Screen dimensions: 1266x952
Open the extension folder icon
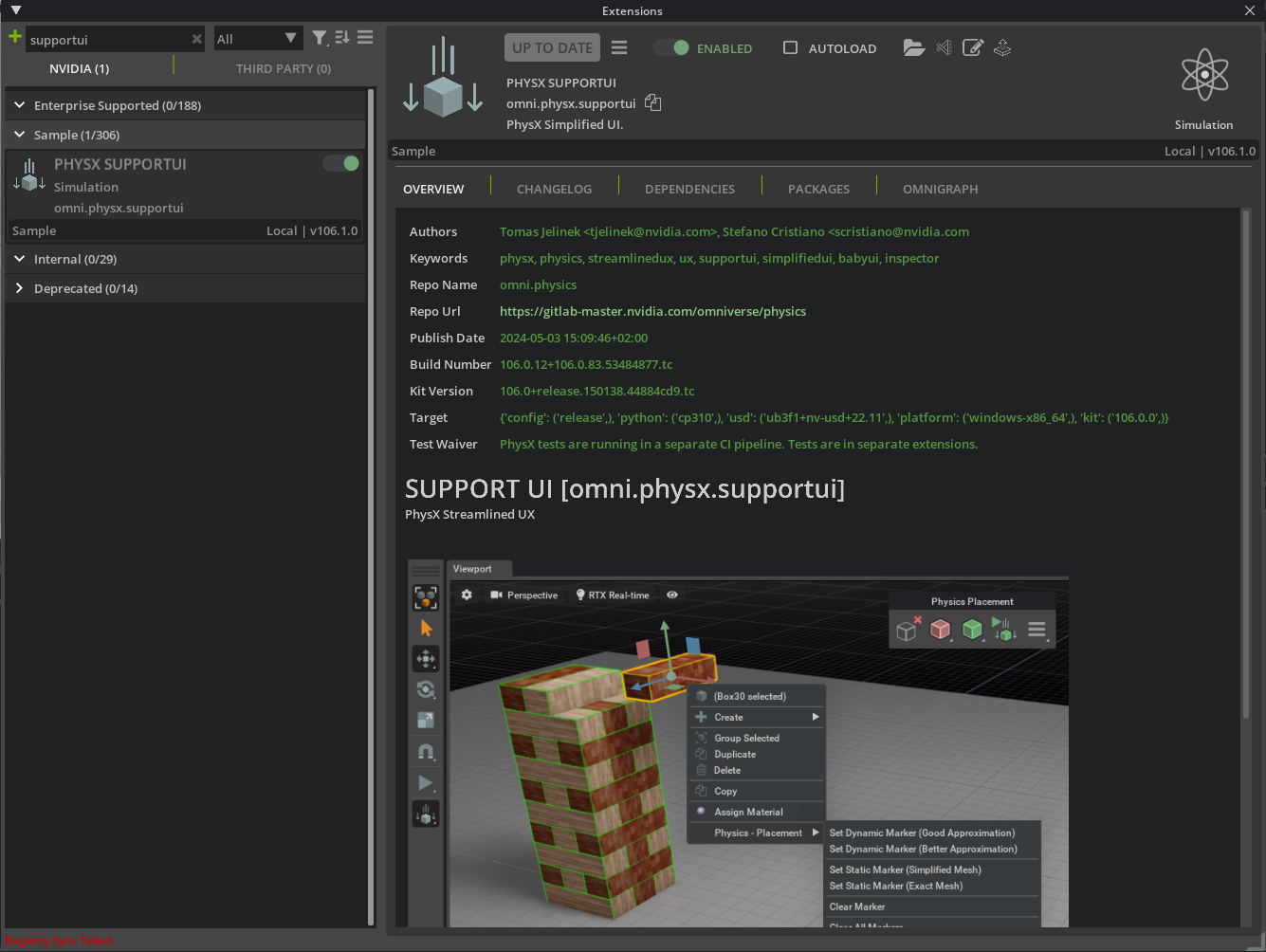[913, 47]
